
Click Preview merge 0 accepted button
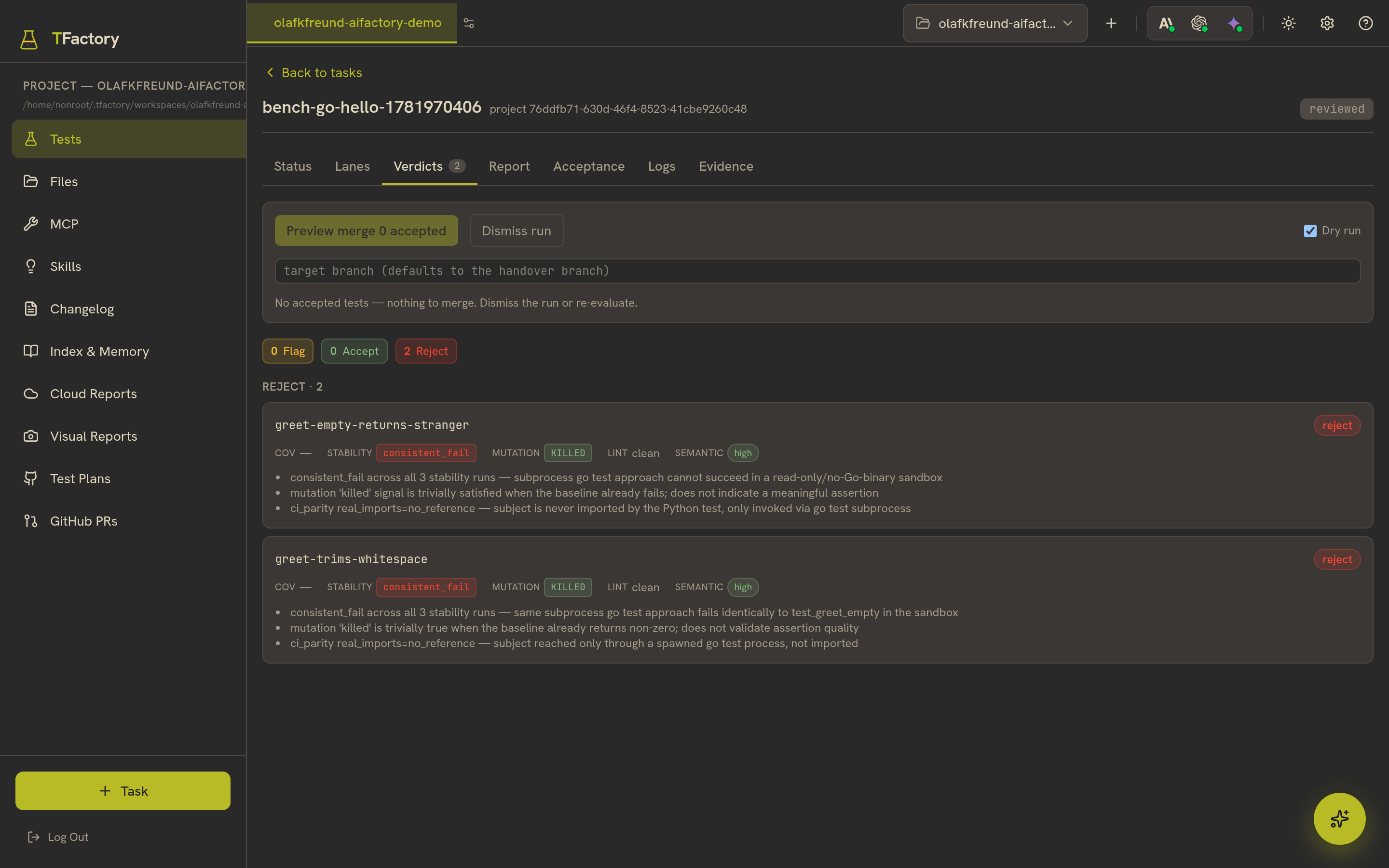[366, 231]
